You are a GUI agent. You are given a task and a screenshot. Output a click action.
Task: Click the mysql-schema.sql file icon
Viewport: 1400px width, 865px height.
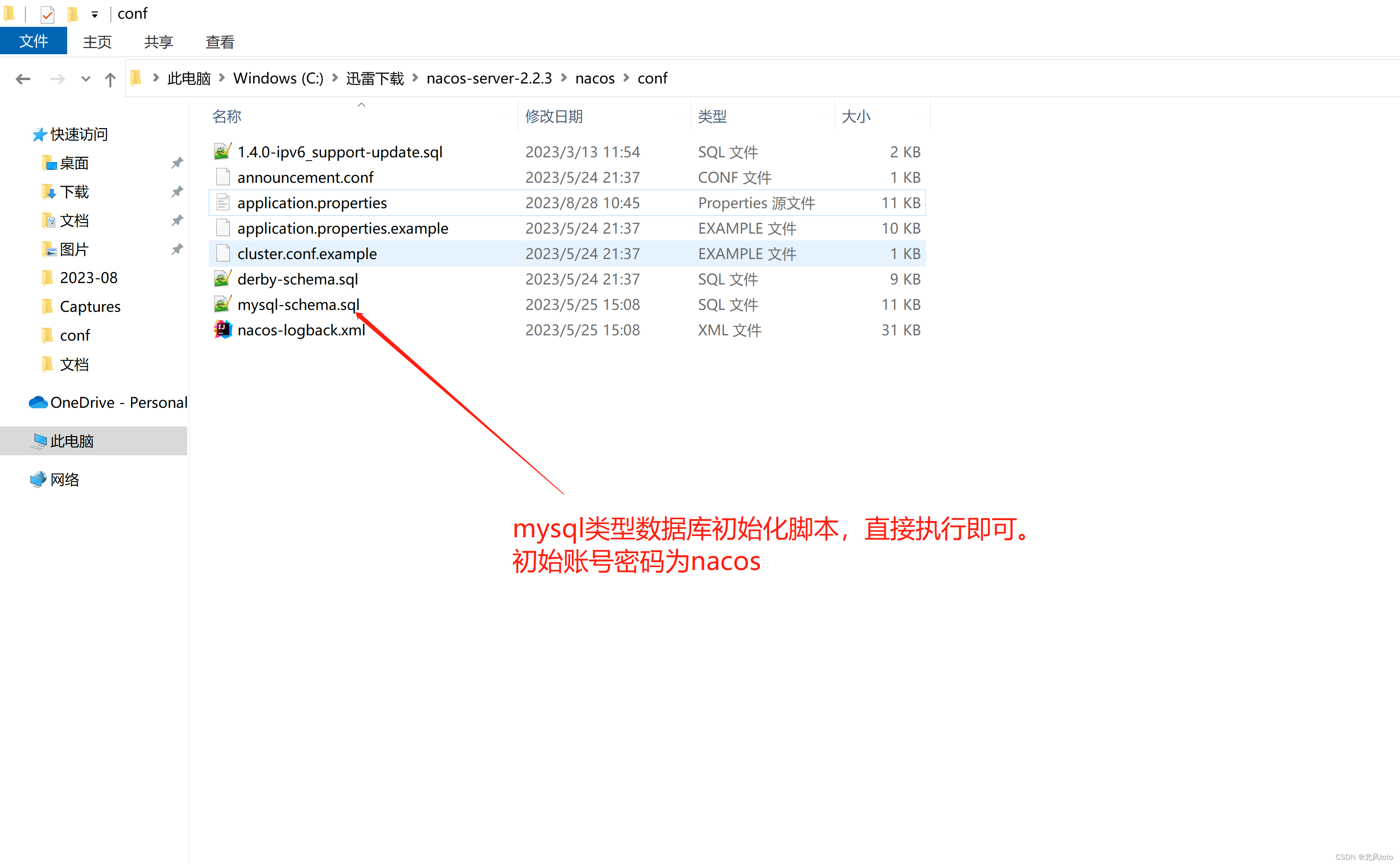(223, 304)
